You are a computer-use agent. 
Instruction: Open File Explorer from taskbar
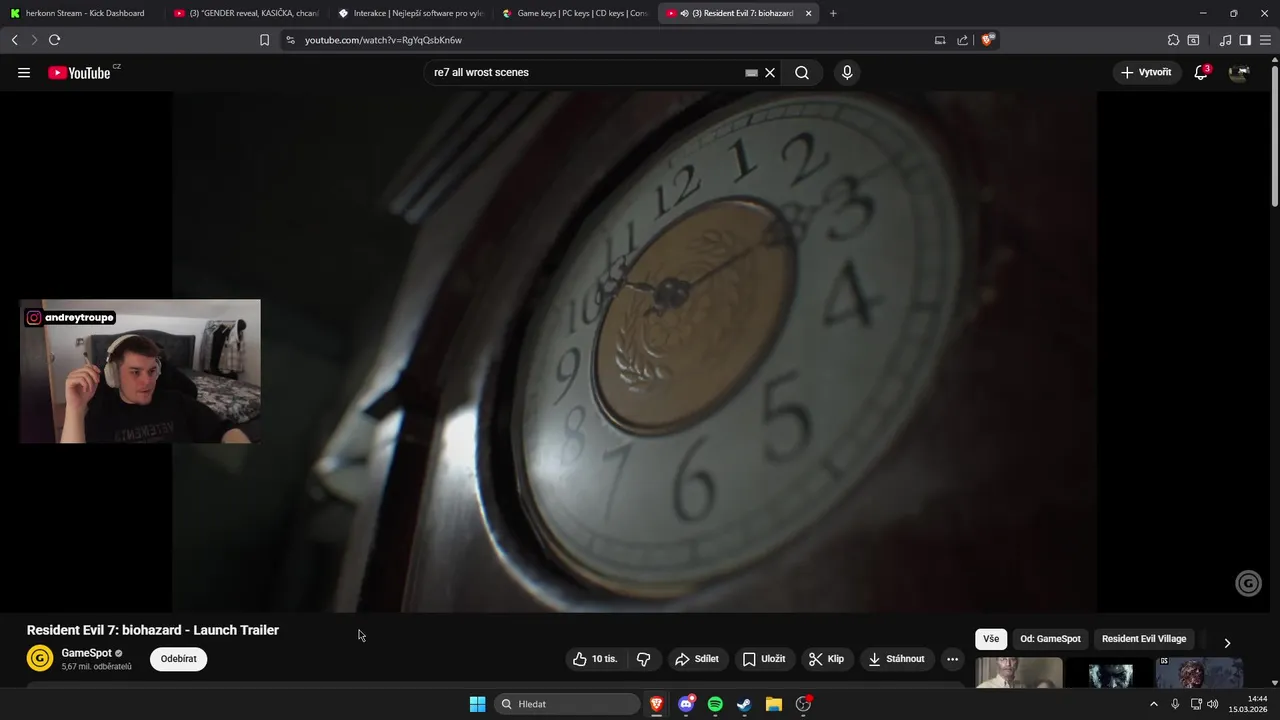point(773,704)
